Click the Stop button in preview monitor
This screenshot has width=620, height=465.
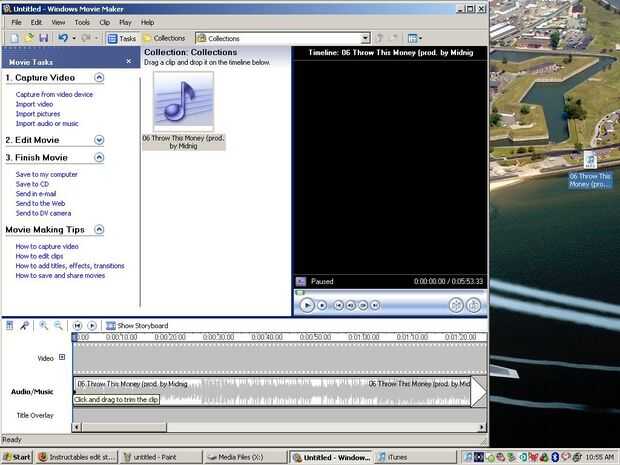coord(322,305)
